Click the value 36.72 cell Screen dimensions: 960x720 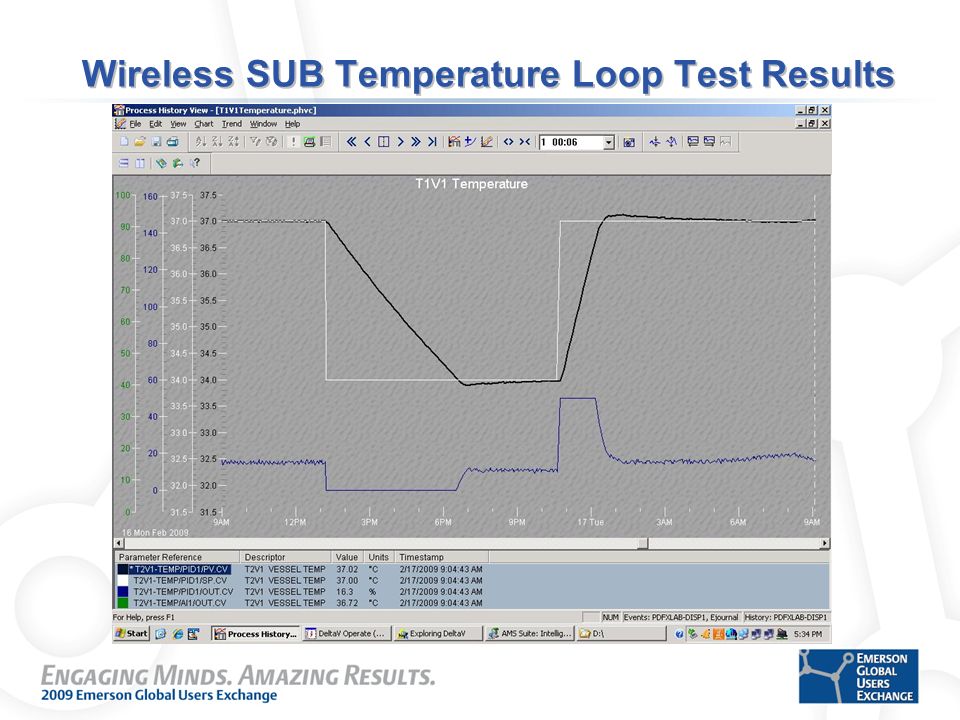tap(347, 603)
